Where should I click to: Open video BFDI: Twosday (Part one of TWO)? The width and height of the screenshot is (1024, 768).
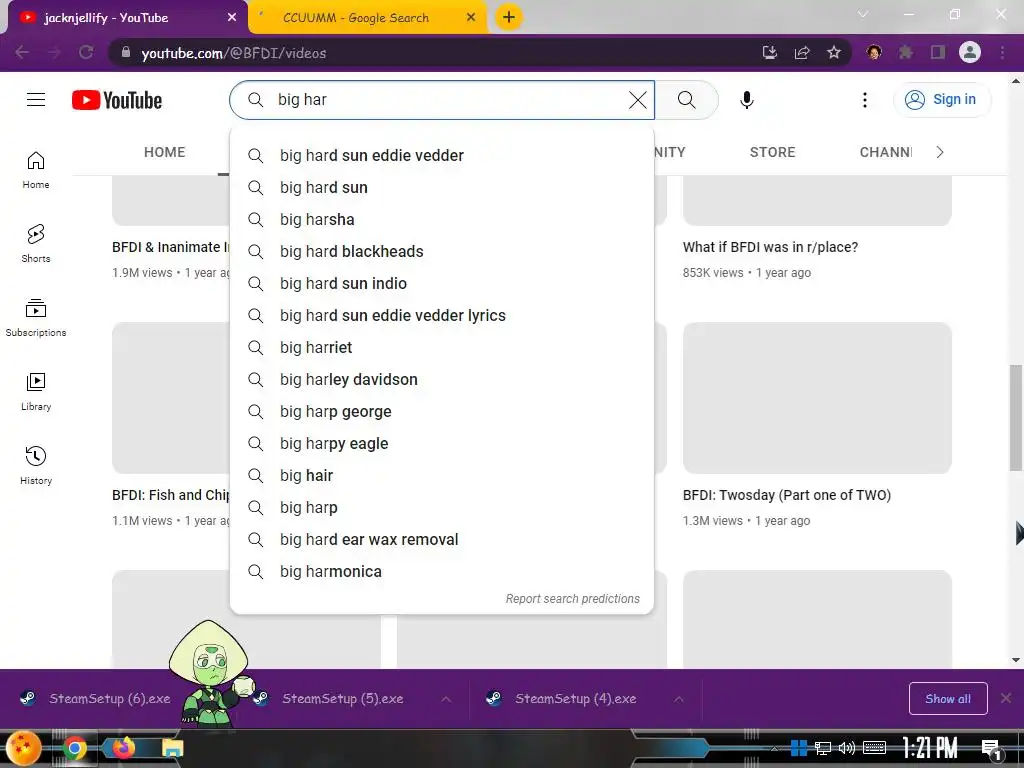click(x=786, y=495)
